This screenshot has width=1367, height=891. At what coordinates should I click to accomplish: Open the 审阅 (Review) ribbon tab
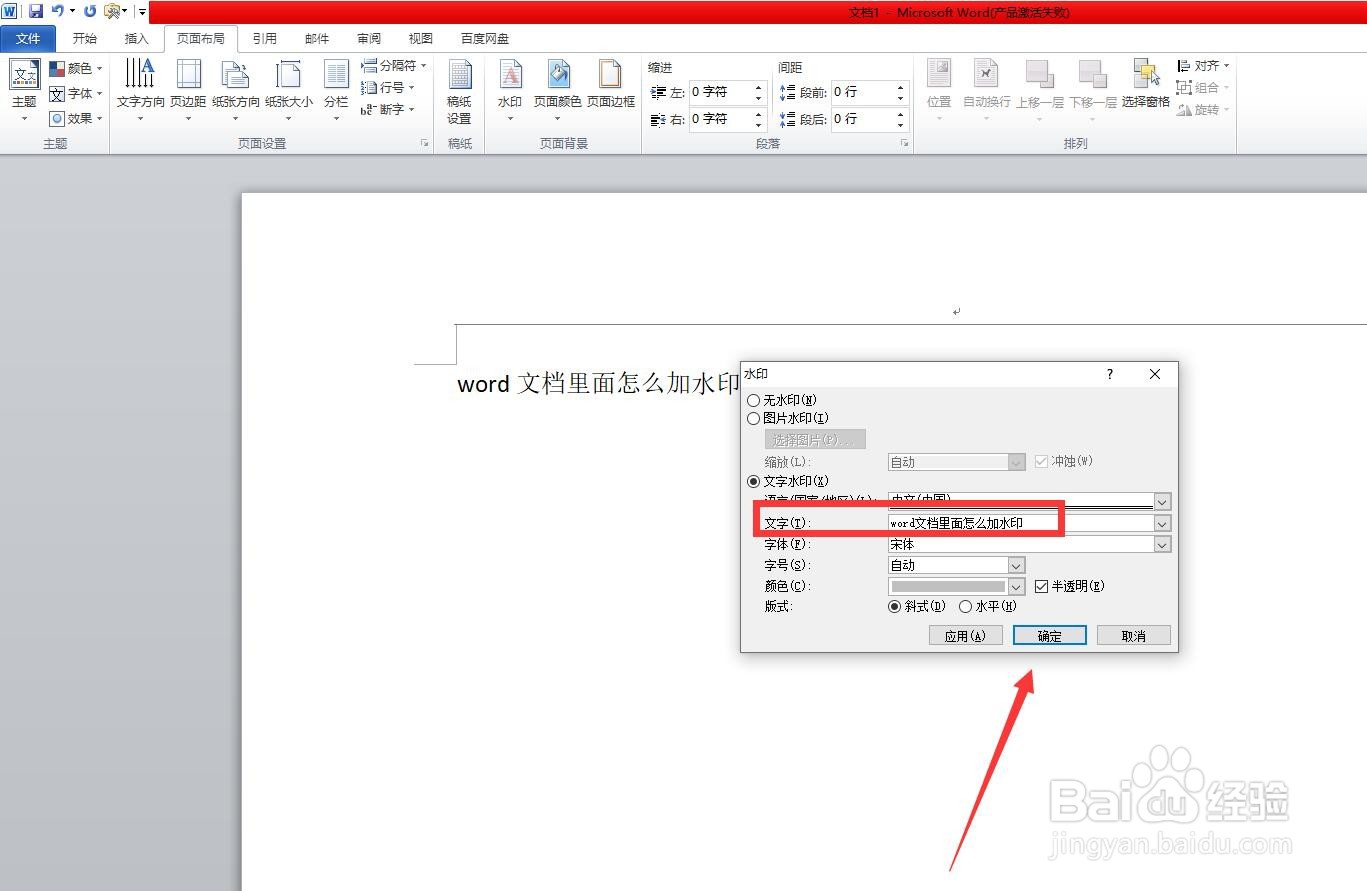(x=368, y=38)
